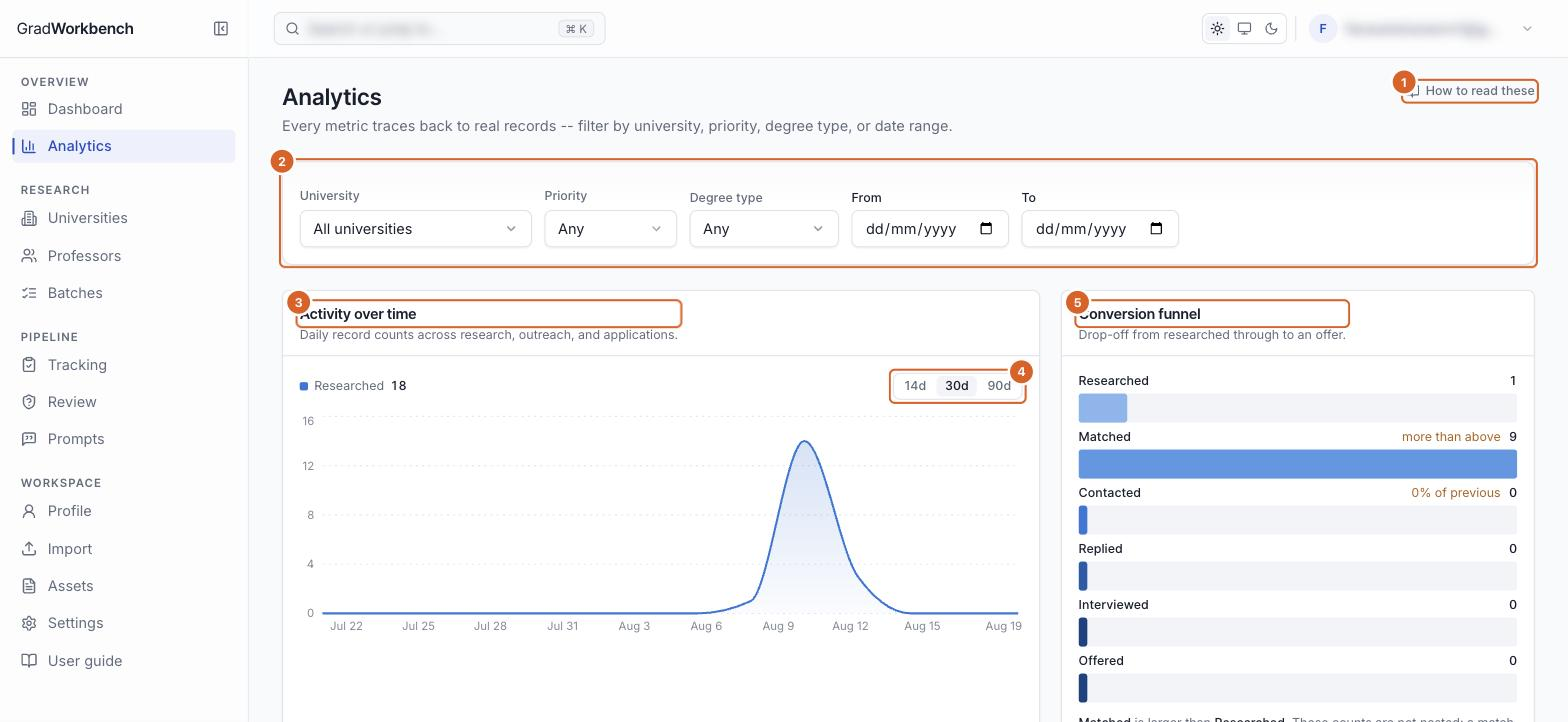Screen dimensions: 1568x722
Task: Switch to dark theme
Action: tap(1271, 29)
